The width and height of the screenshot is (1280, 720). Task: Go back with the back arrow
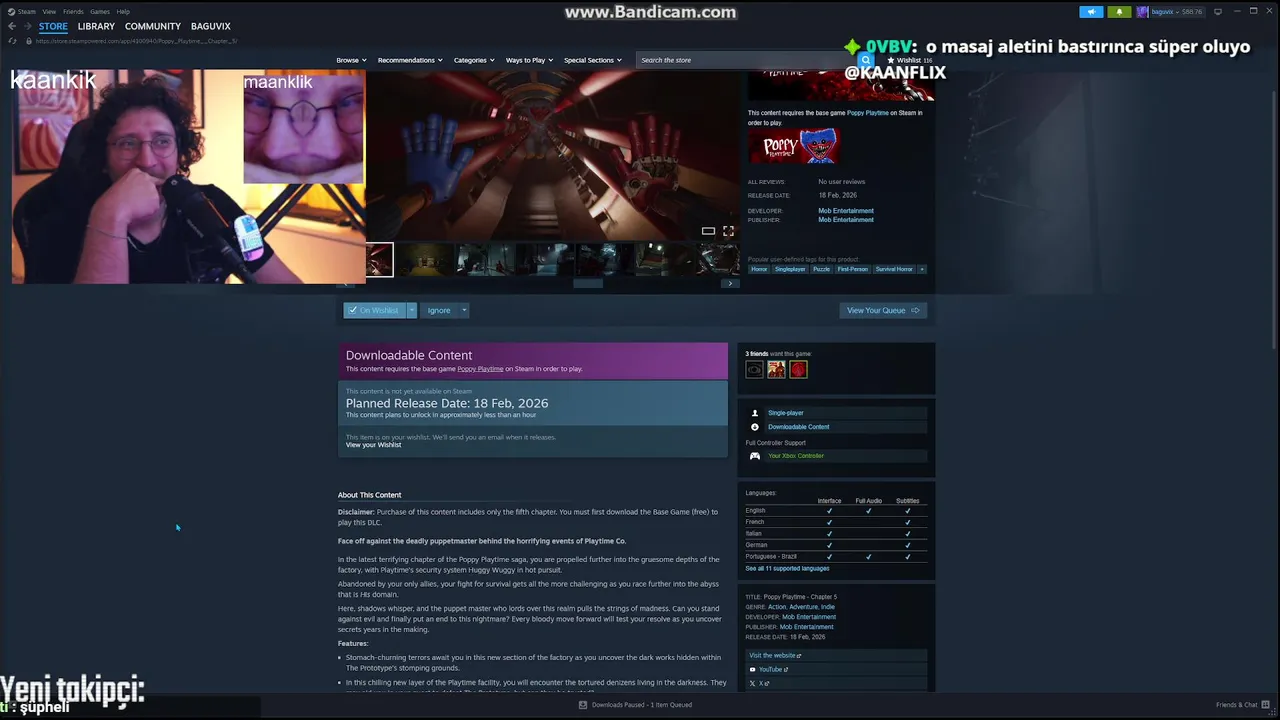point(12,26)
